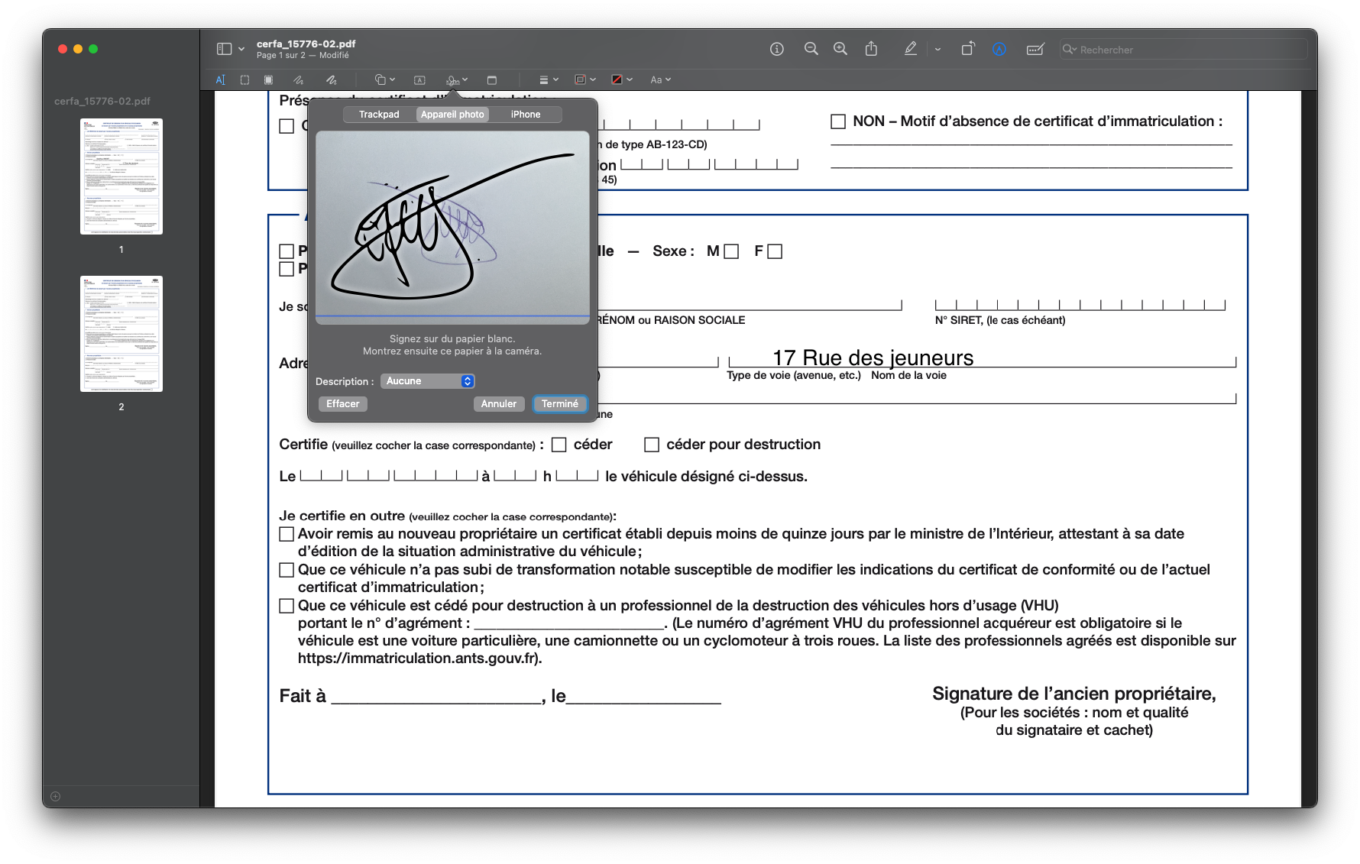Screen dimensions: 1360x864
Task: Focus the Rechercher search field
Action: 1183,49
